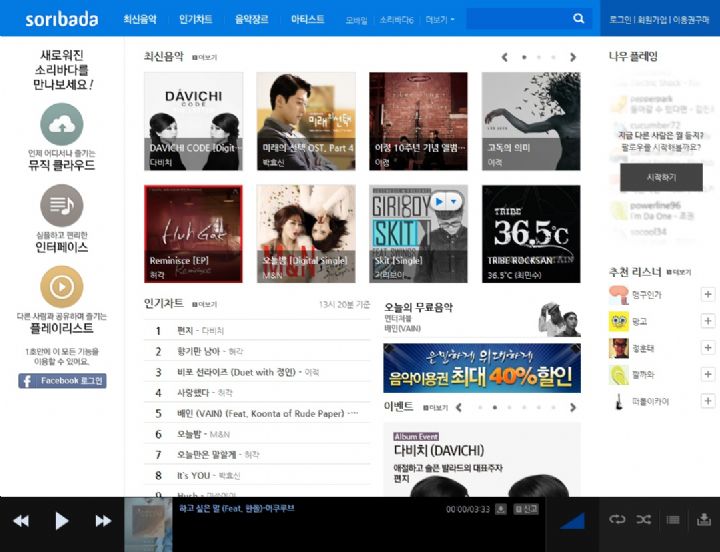Follow listener 형구인가 with plus button
Viewport: 720px width, 552px height.
coord(708,294)
